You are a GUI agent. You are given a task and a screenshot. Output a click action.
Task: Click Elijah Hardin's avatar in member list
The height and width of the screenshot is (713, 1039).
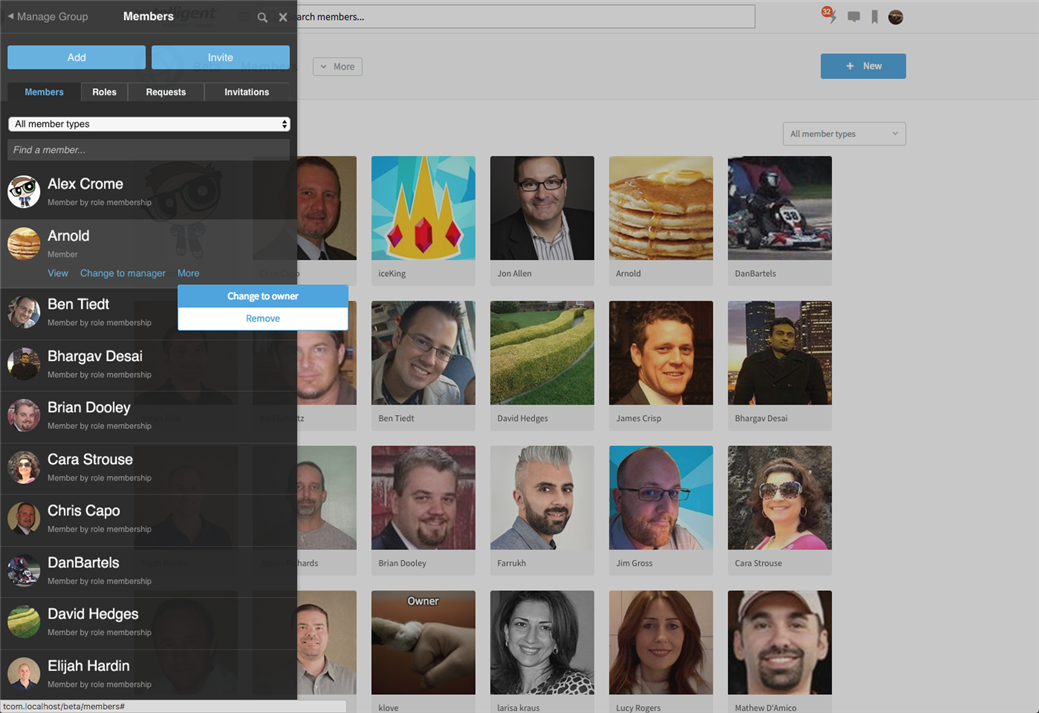pyautogui.click(x=24, y=673)
